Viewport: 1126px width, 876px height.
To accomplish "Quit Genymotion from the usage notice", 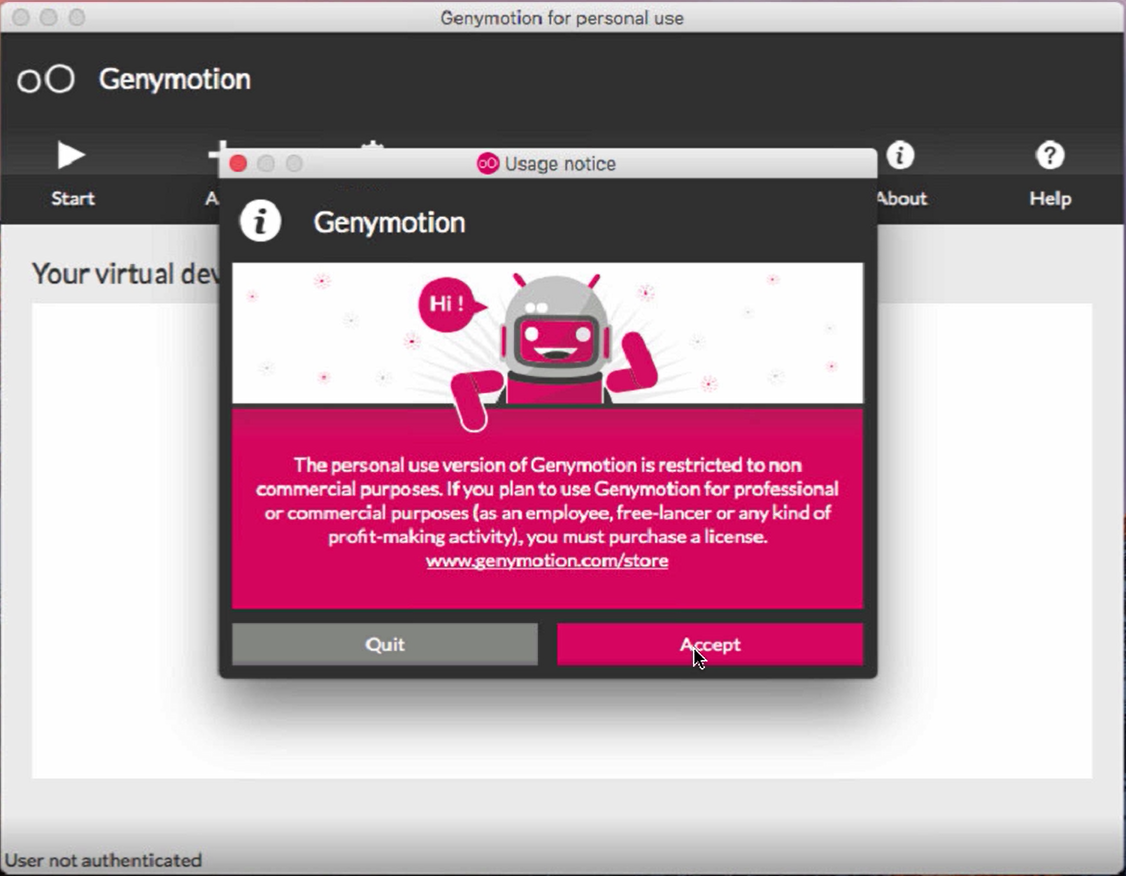I will click(385, 644).
